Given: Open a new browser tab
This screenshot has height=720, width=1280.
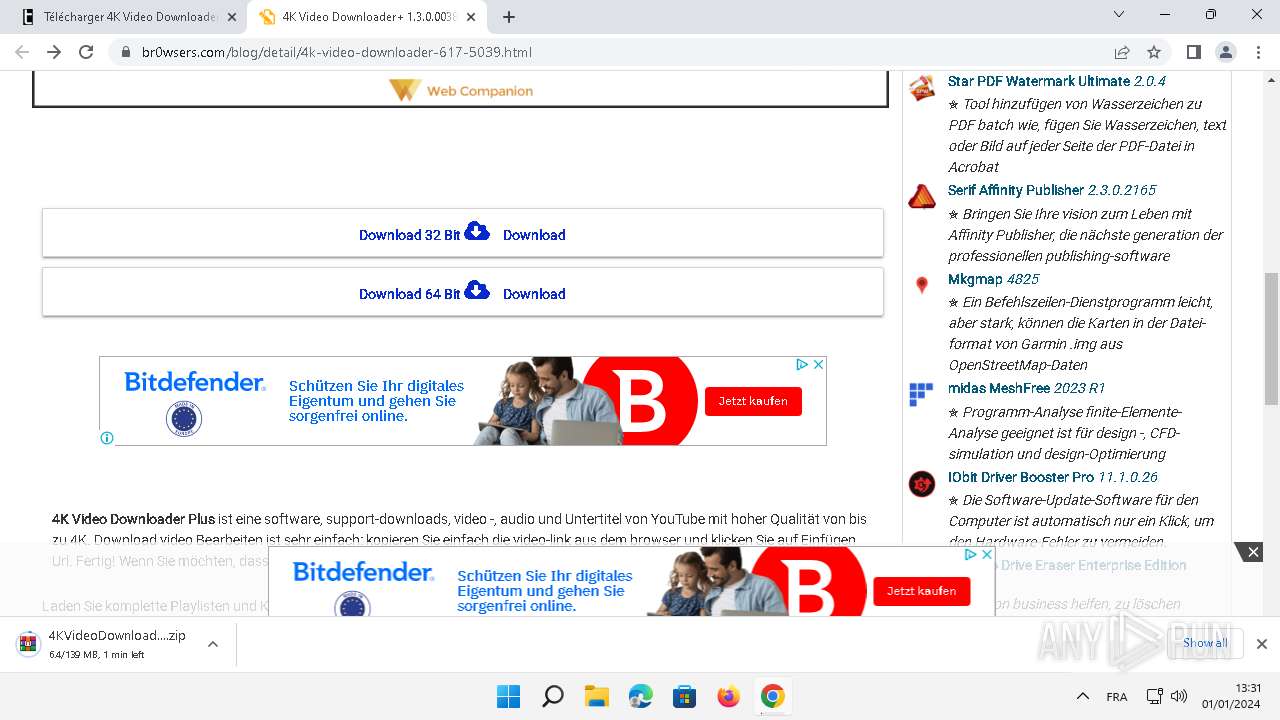Looking at the screenshot, I should 509,17.
